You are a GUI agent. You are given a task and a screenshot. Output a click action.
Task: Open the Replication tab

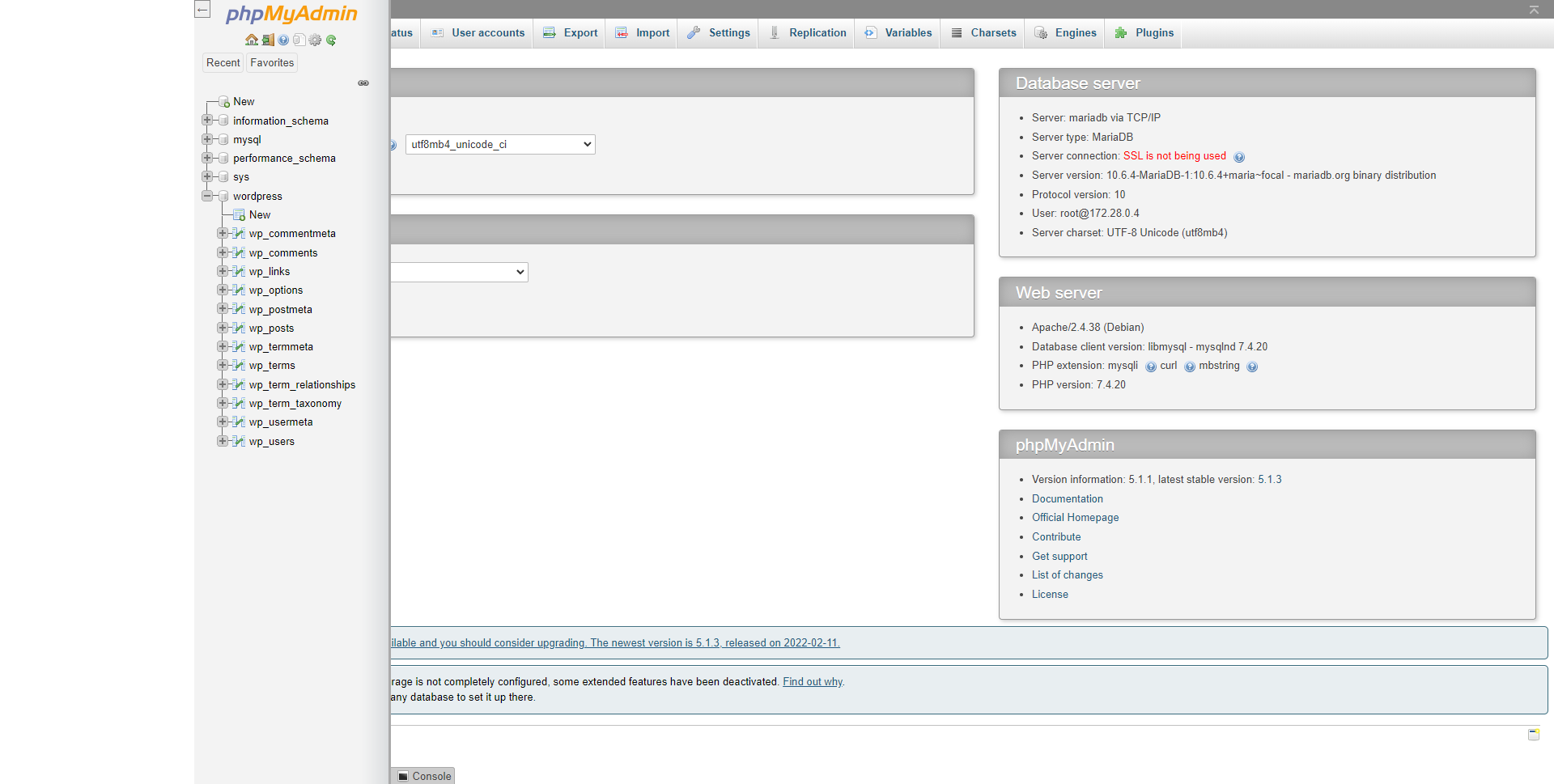click(x=807, y=33)
